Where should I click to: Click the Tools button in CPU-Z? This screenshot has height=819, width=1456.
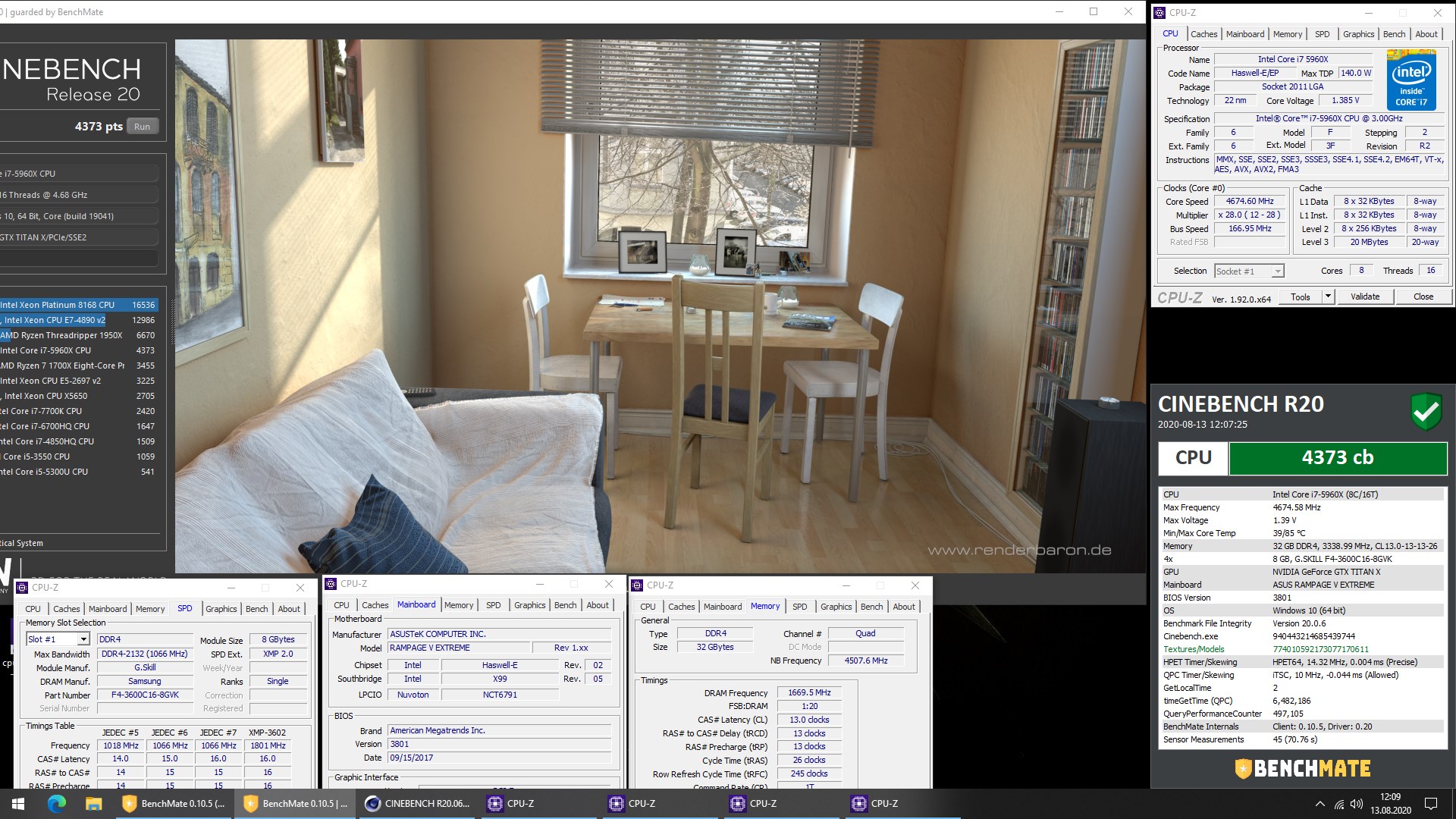(1301, 297)
